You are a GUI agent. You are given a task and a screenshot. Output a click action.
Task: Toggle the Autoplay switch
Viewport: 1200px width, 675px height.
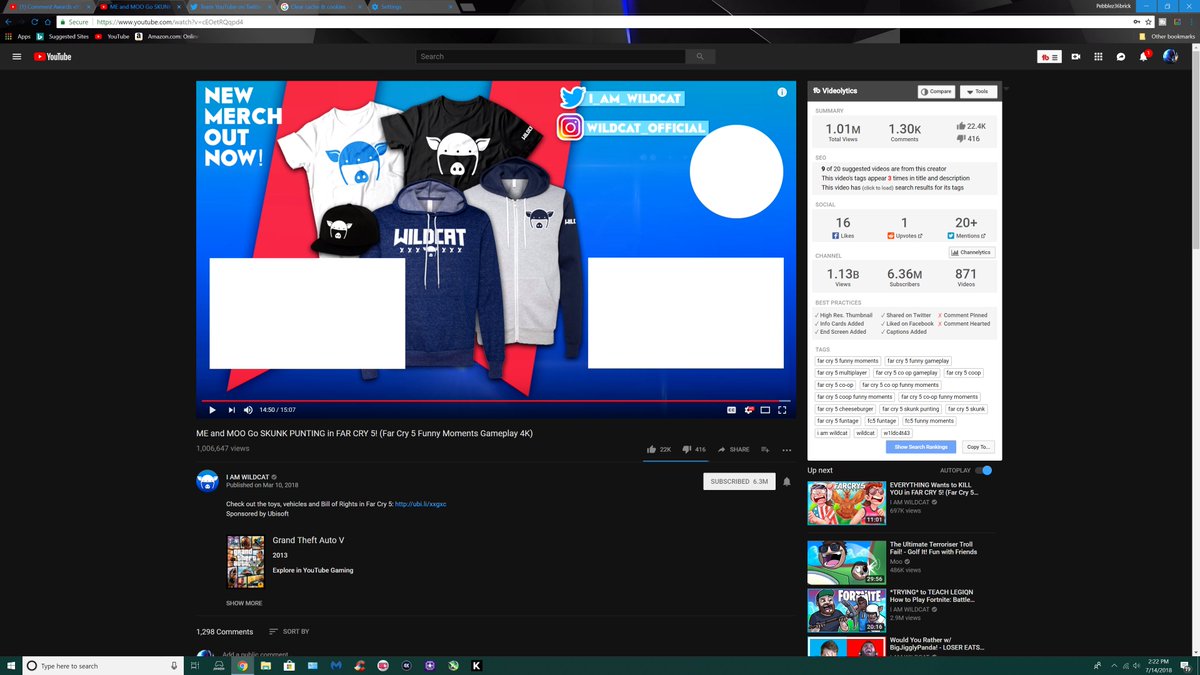986,470
